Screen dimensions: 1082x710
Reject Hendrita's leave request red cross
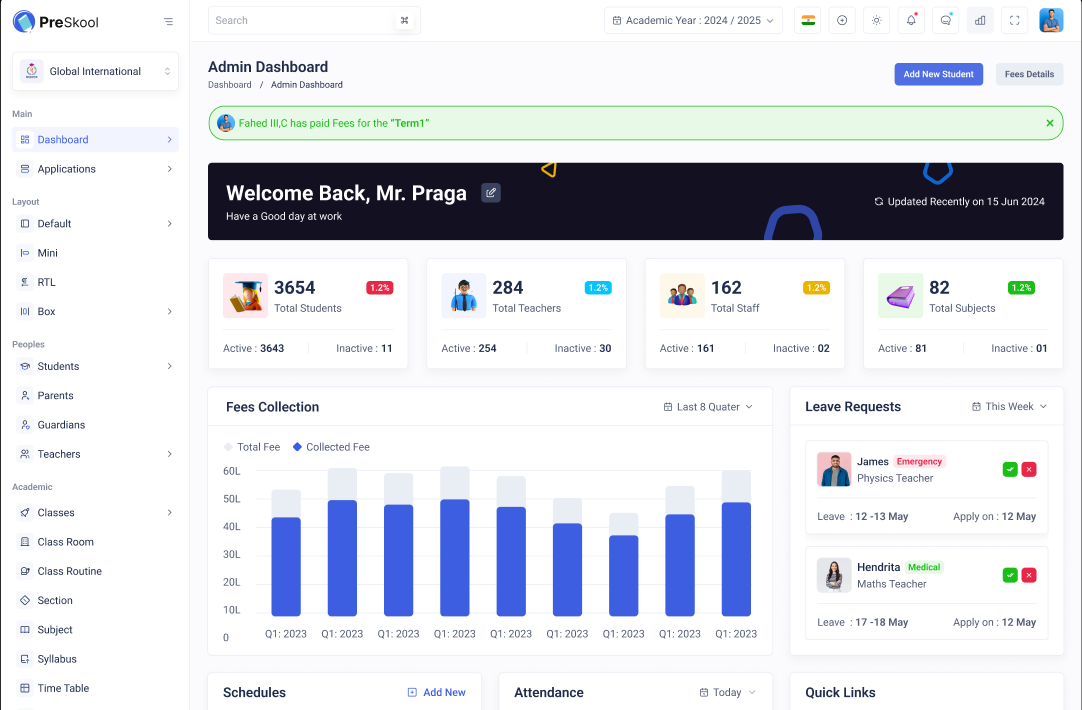point(1029,575)
